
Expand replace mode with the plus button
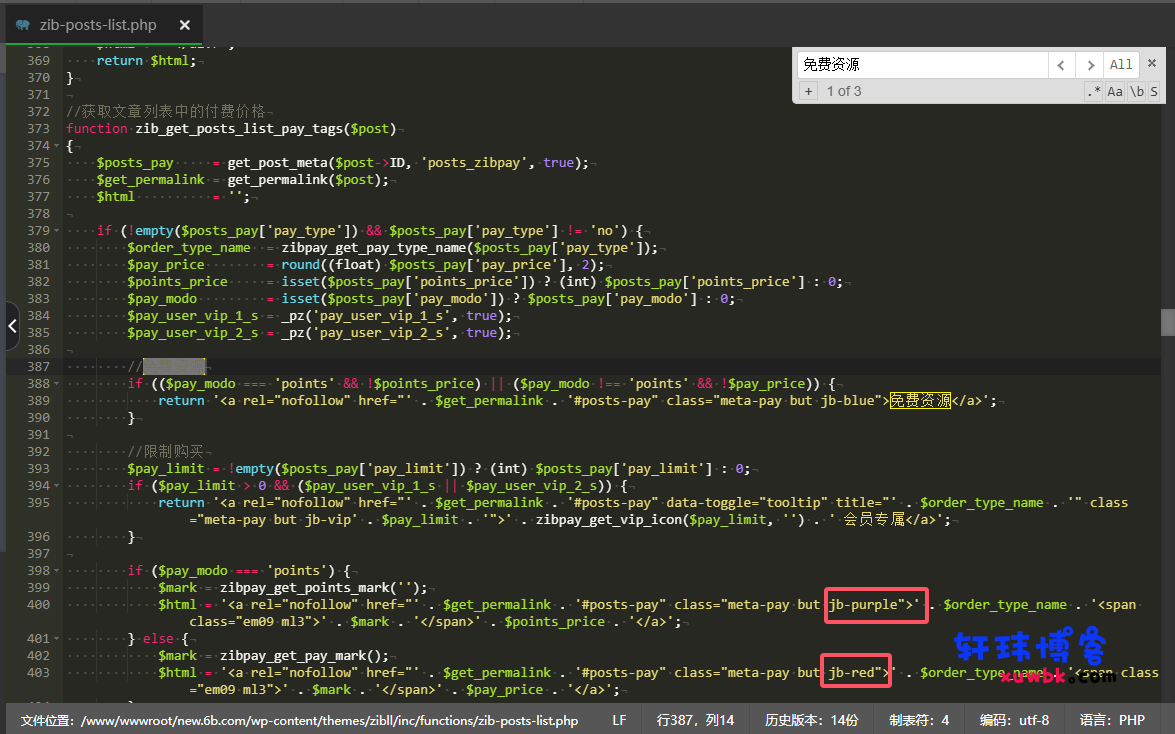809,91
